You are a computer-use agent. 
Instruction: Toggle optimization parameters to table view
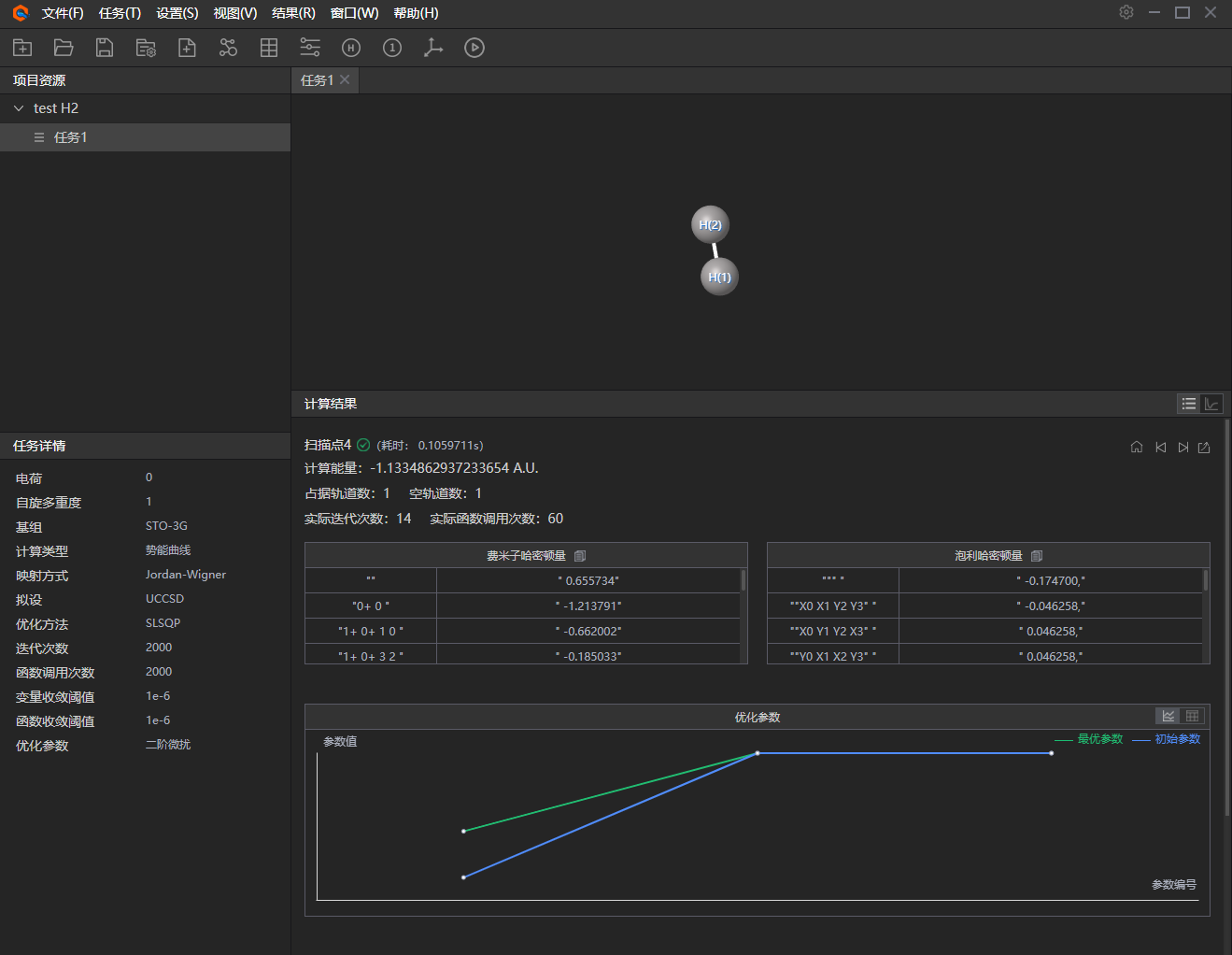point(1192,716)
